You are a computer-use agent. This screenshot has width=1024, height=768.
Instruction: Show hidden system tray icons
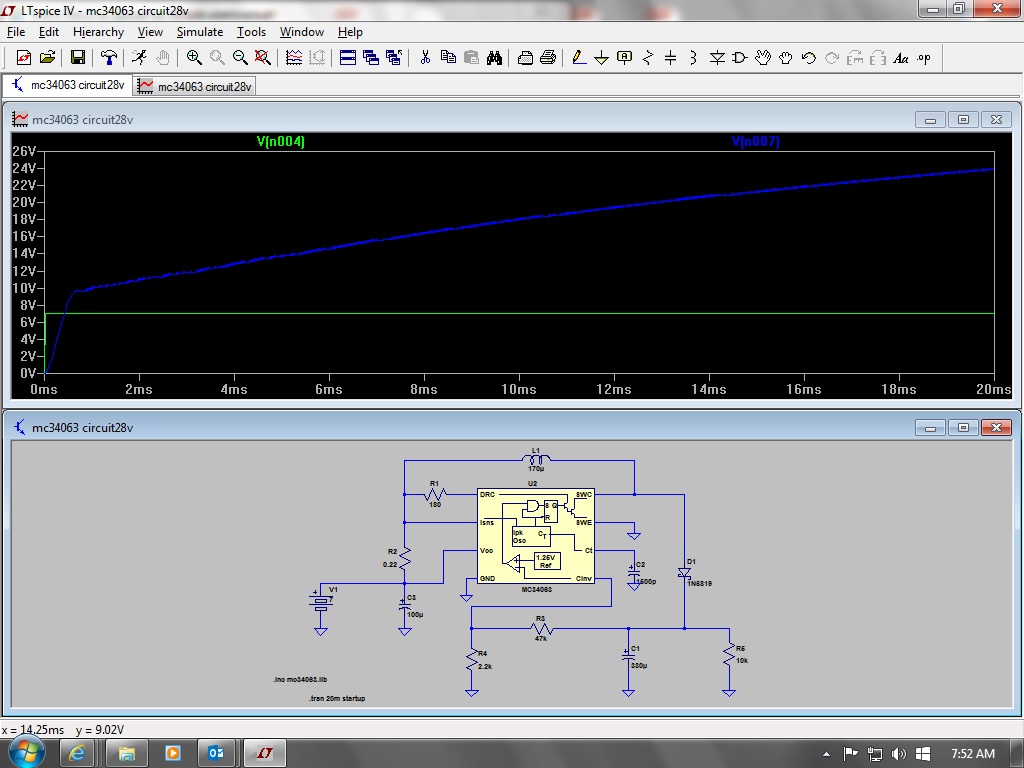click(x=827, y=753)
